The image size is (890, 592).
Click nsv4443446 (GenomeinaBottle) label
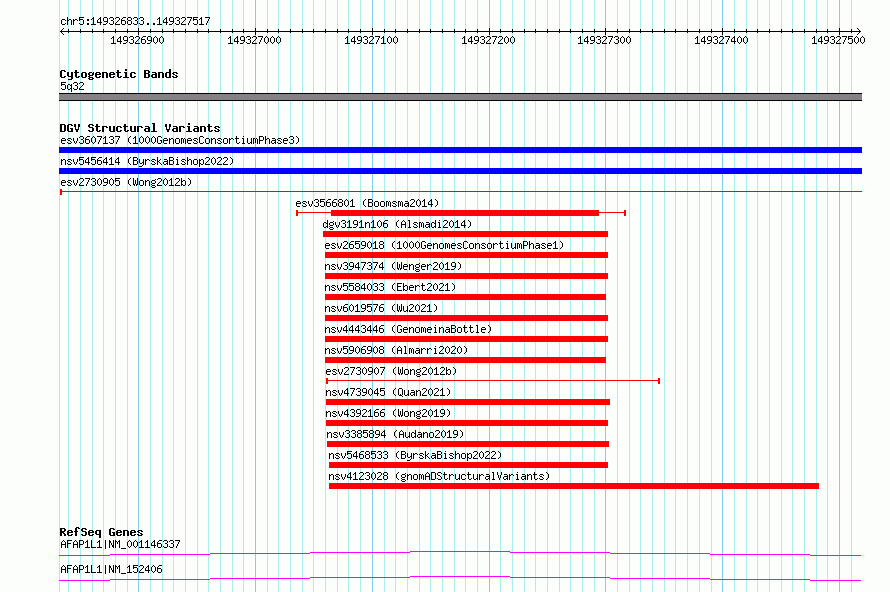(x=408, y=329)
